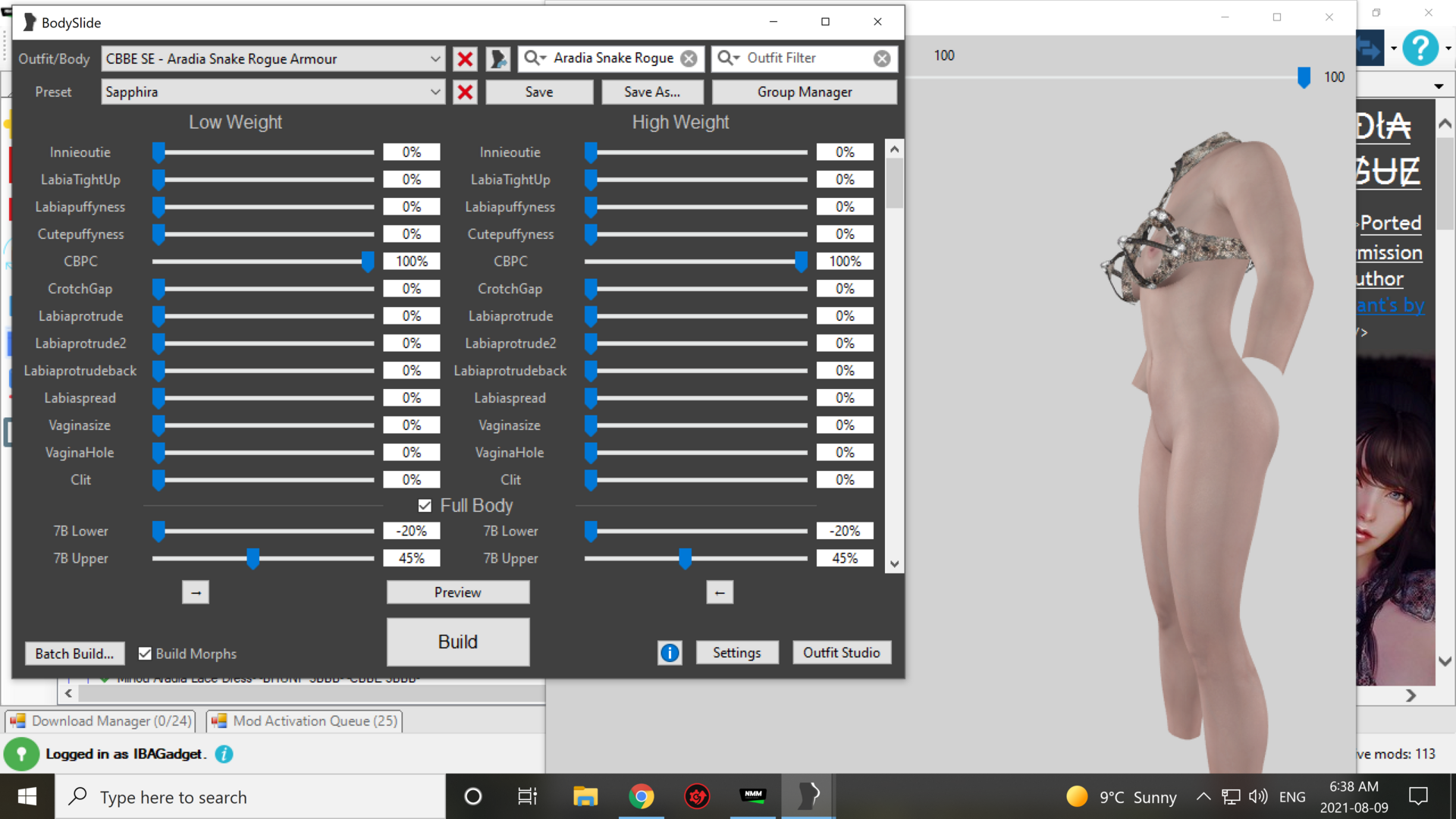Image resolution: width=1456 pixels, height=819 pixels.
Task: Click the weather 9°C Sunny widget
Action: point(1121,797)
